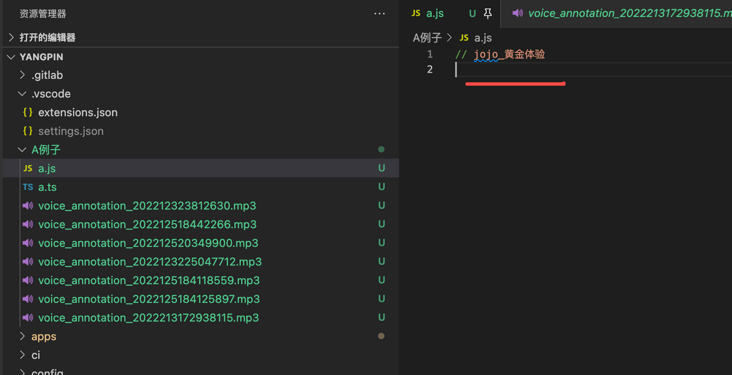Click the JS icon beside a.js in tree
This screenshot has height=375, width=732.
[28, 169]
